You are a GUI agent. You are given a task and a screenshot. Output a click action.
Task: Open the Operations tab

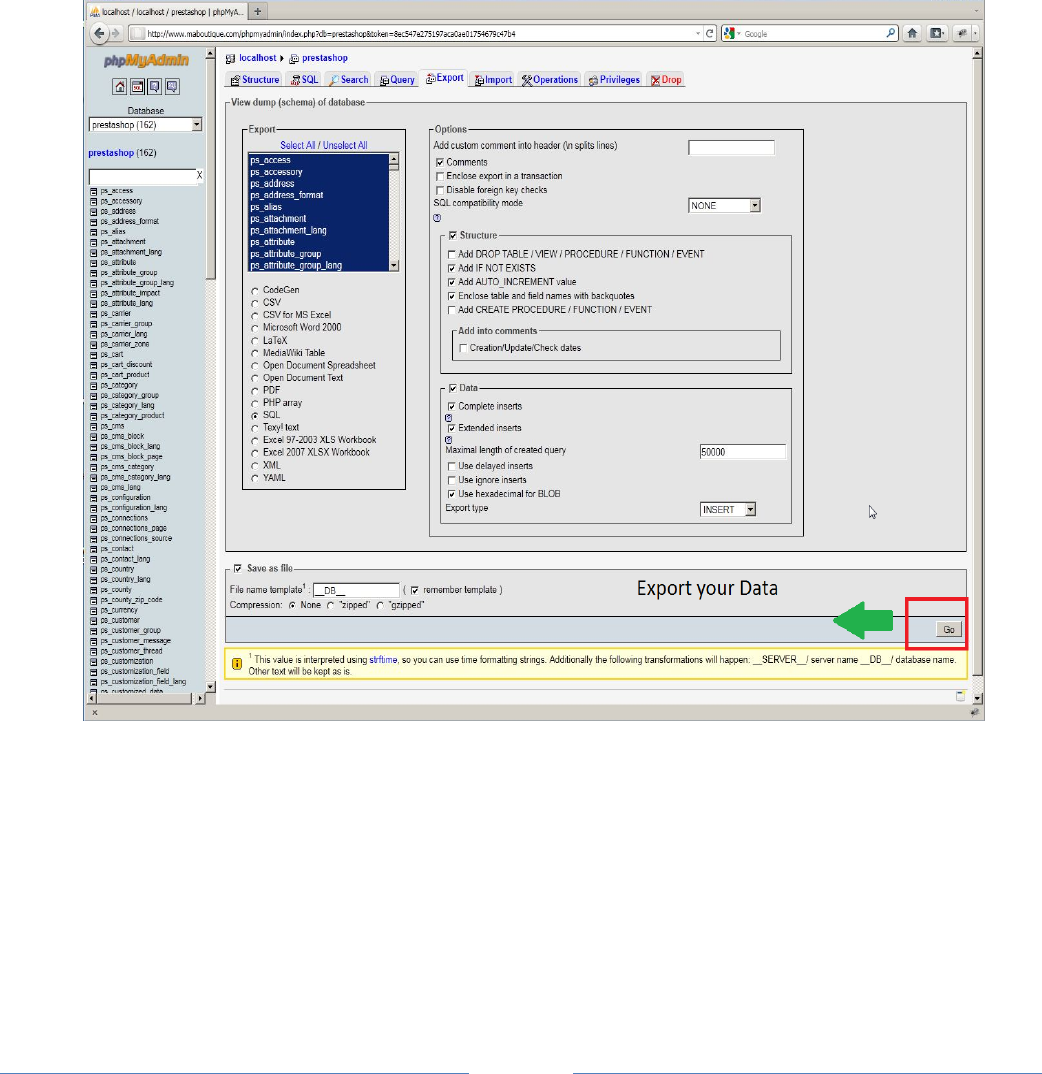click(549, 79)
